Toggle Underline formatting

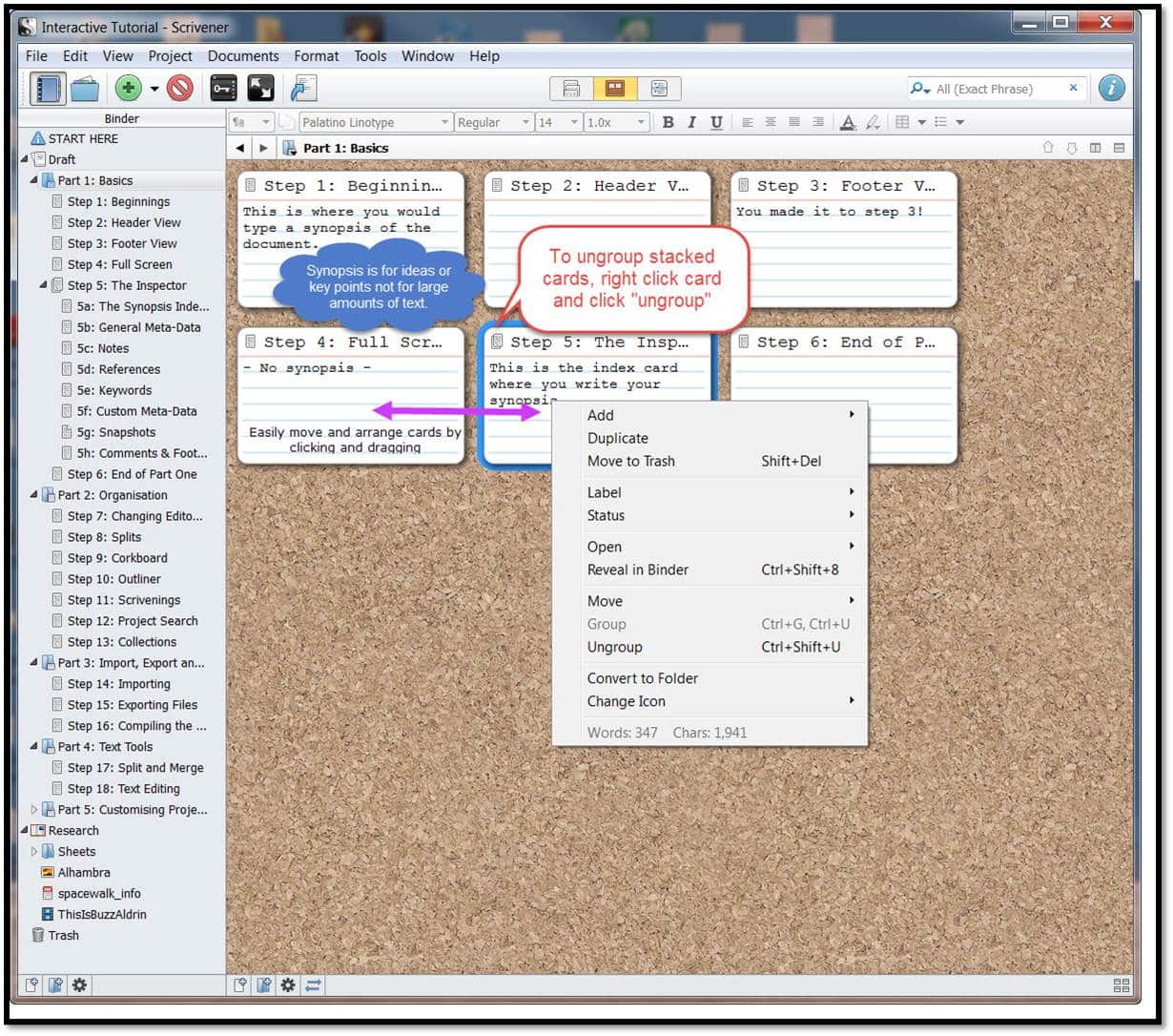[716, 122]
